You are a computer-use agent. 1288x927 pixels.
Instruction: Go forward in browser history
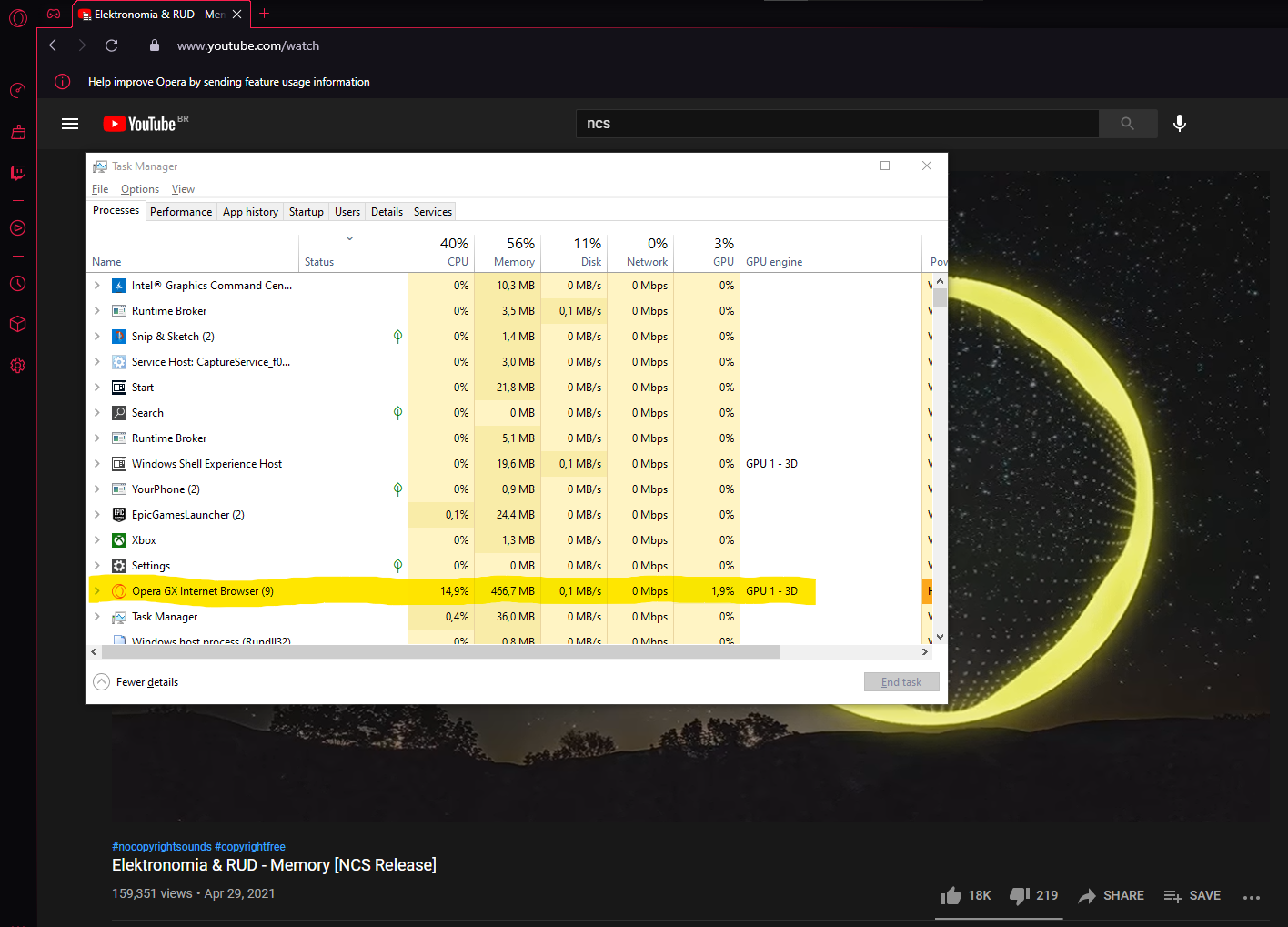click(x=82, y=45)
